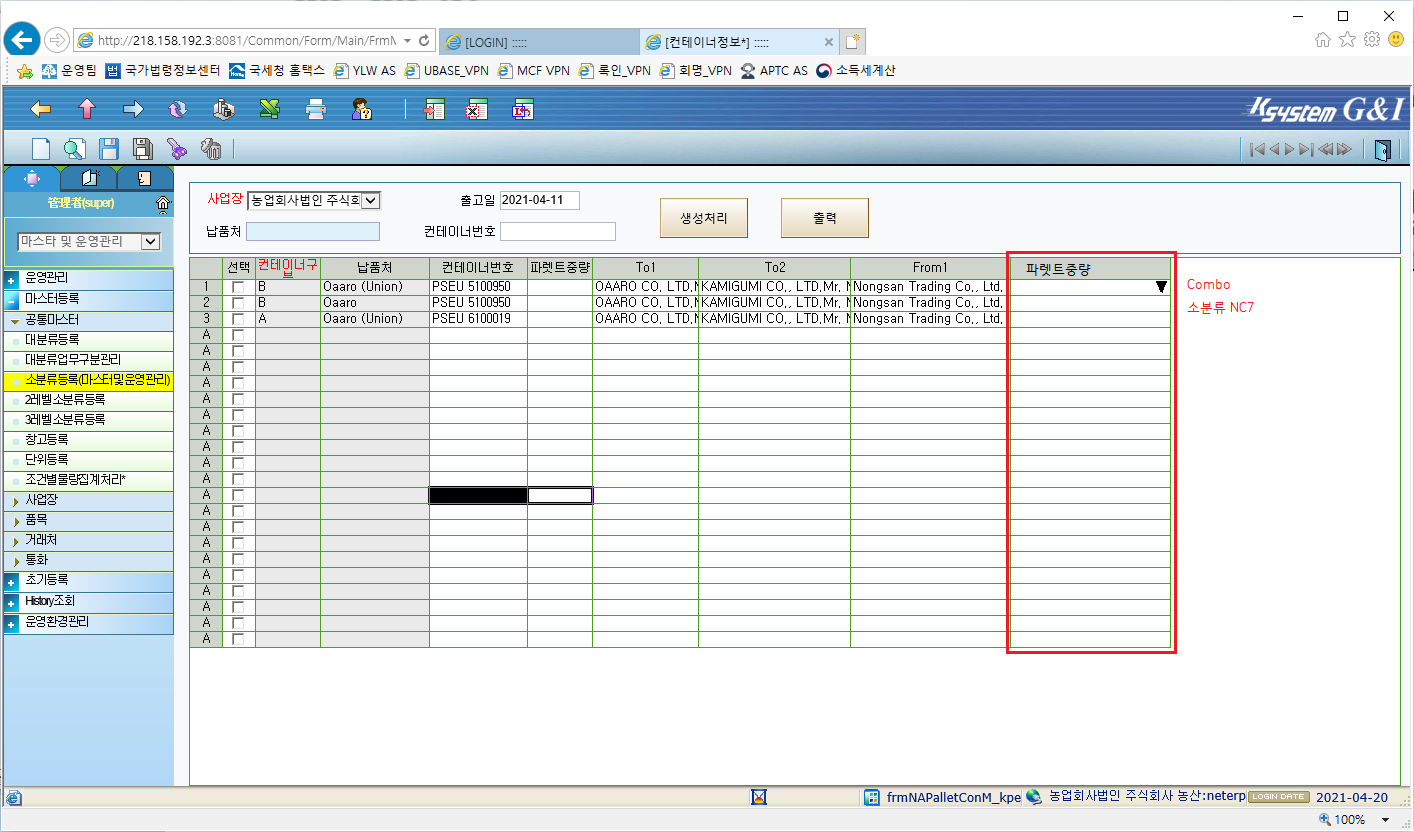The height and width of the screenshot is (832, 1414).
Task: Click the 납품처 filter input field
Action: pos(313,232)
